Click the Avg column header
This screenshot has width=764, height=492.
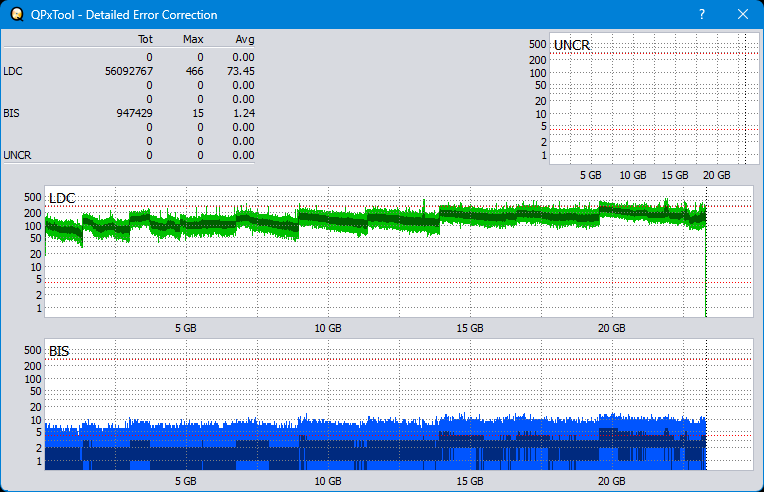[x=244, y=39]
